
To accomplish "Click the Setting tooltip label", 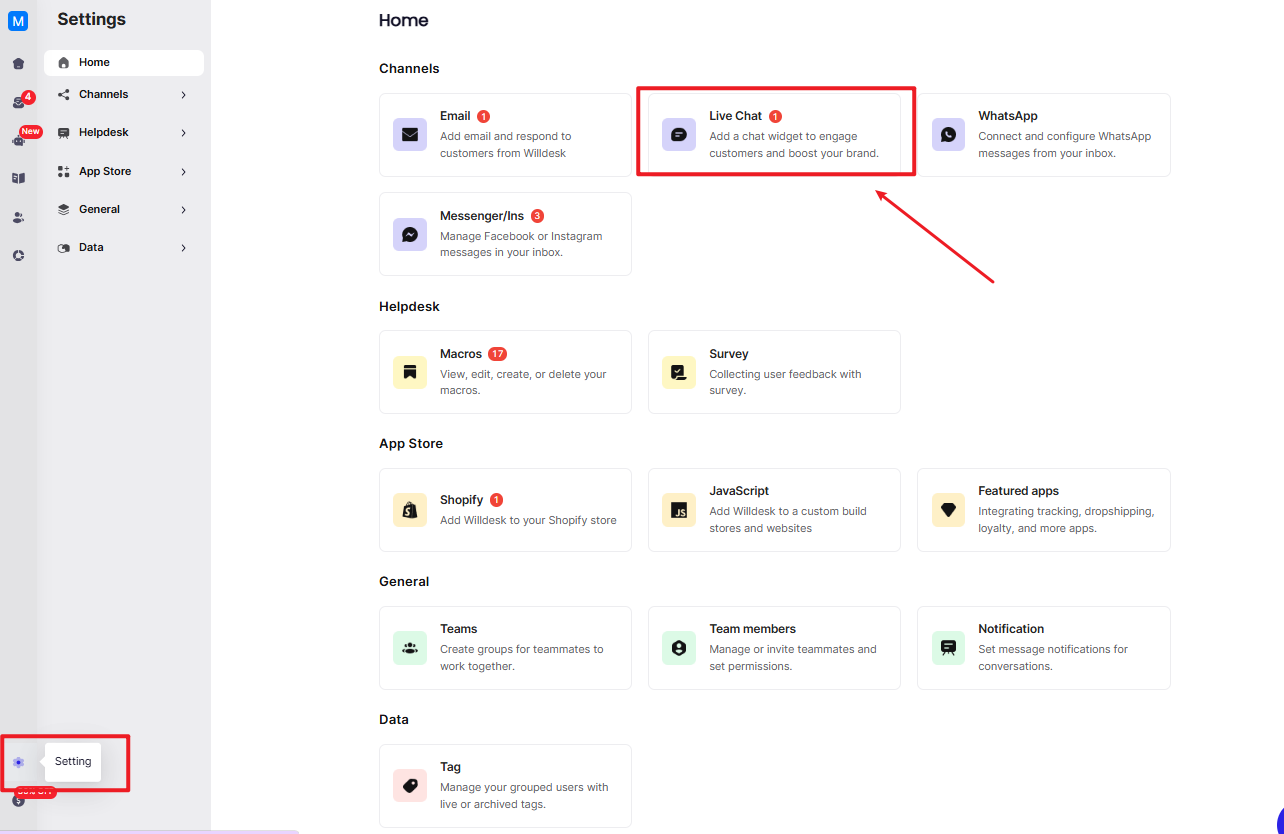I will click(73, 761).
